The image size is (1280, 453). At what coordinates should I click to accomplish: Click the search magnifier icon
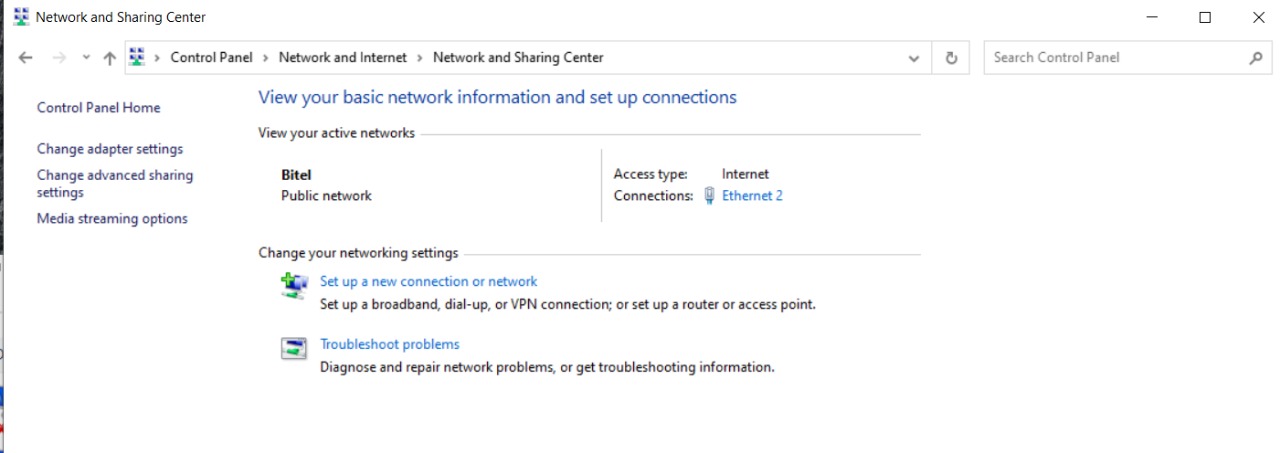1256,58
